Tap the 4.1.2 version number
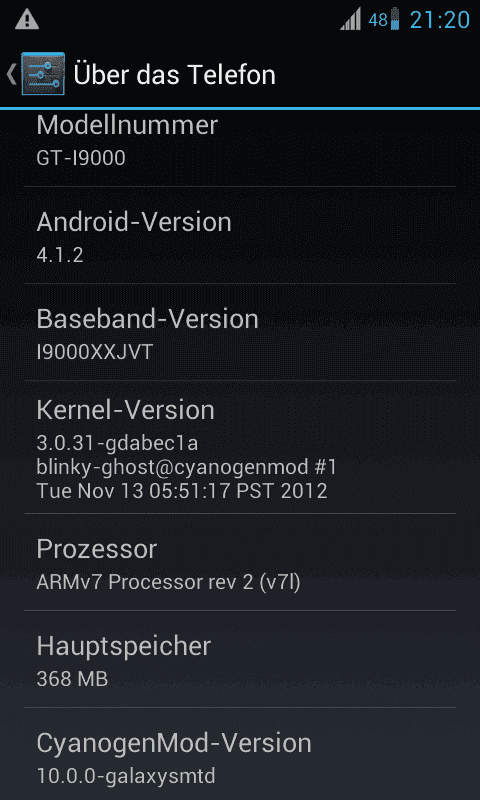The image size is (480, 800). [60, 255]
